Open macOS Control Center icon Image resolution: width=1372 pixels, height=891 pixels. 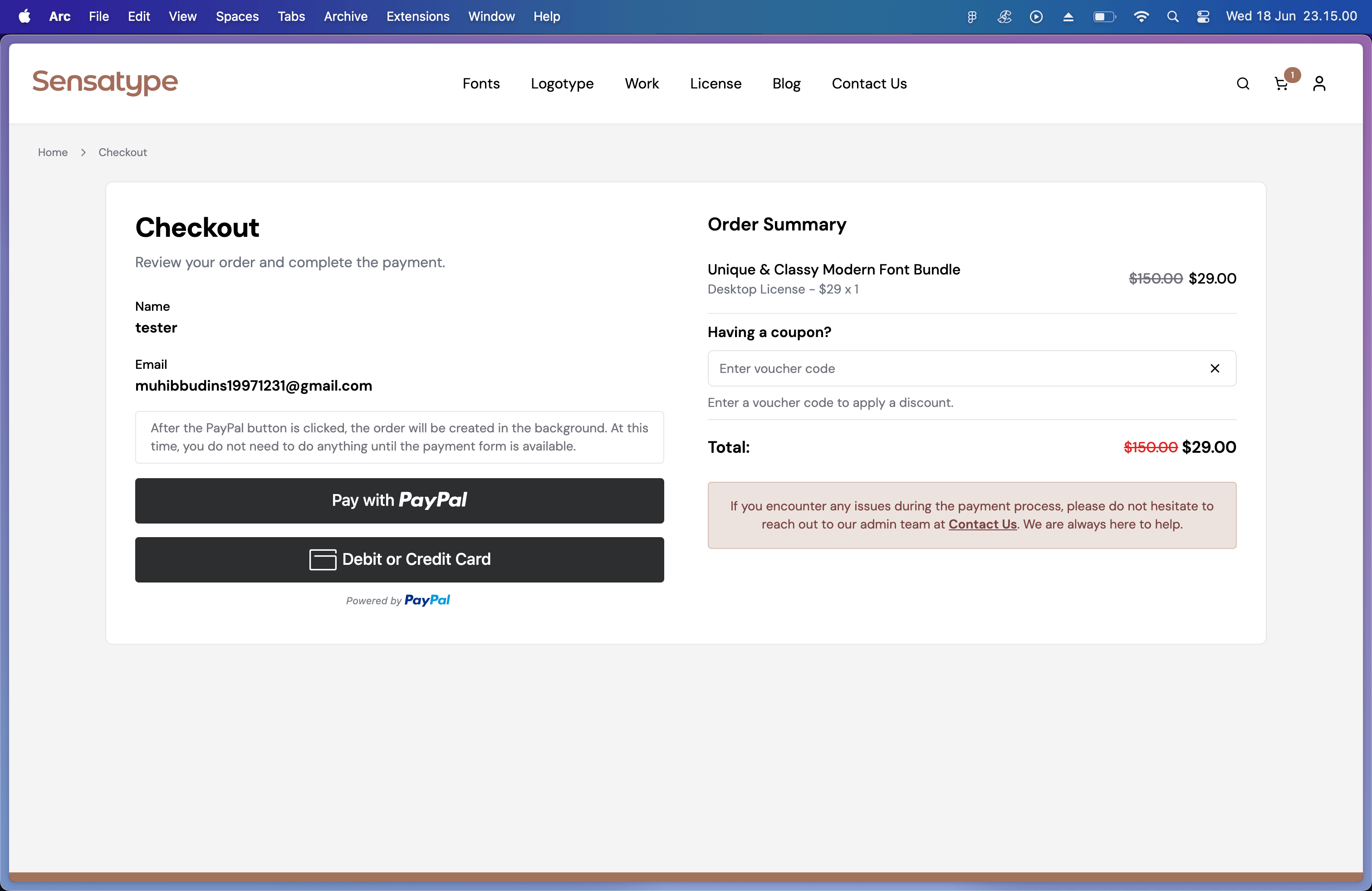pyautogui.click(x=1203, y=17)
